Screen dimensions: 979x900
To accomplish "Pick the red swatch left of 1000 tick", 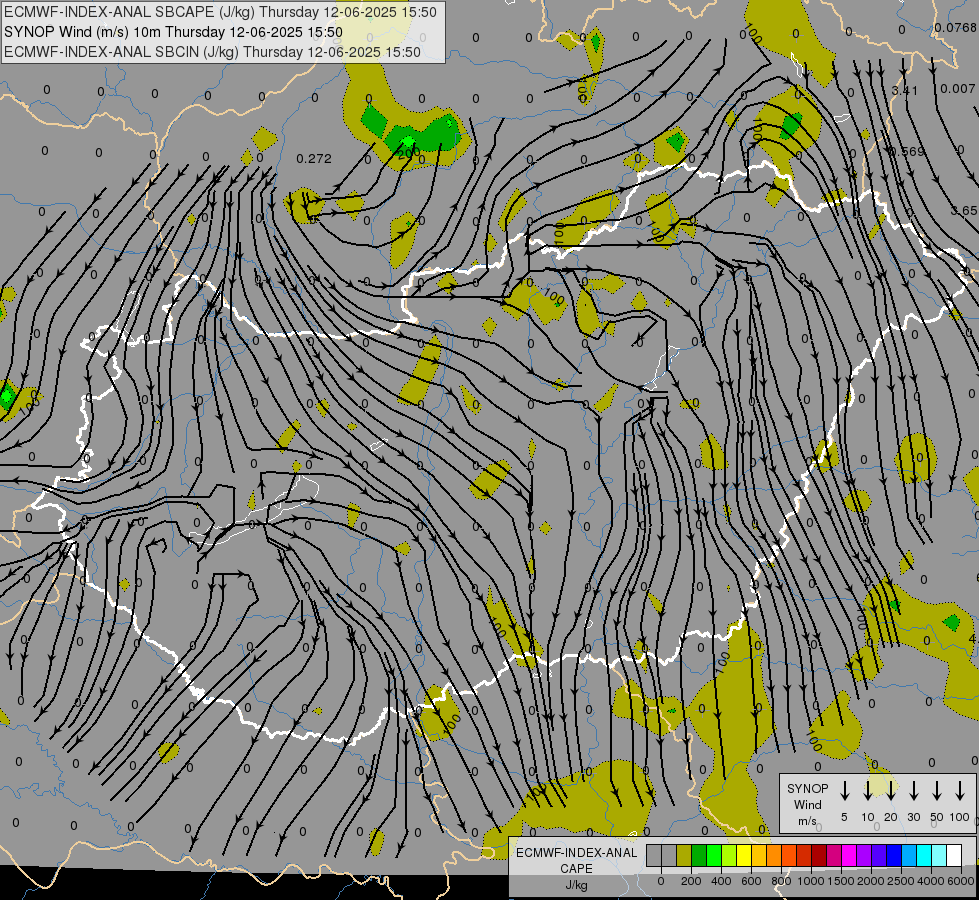I will (804, 855).
